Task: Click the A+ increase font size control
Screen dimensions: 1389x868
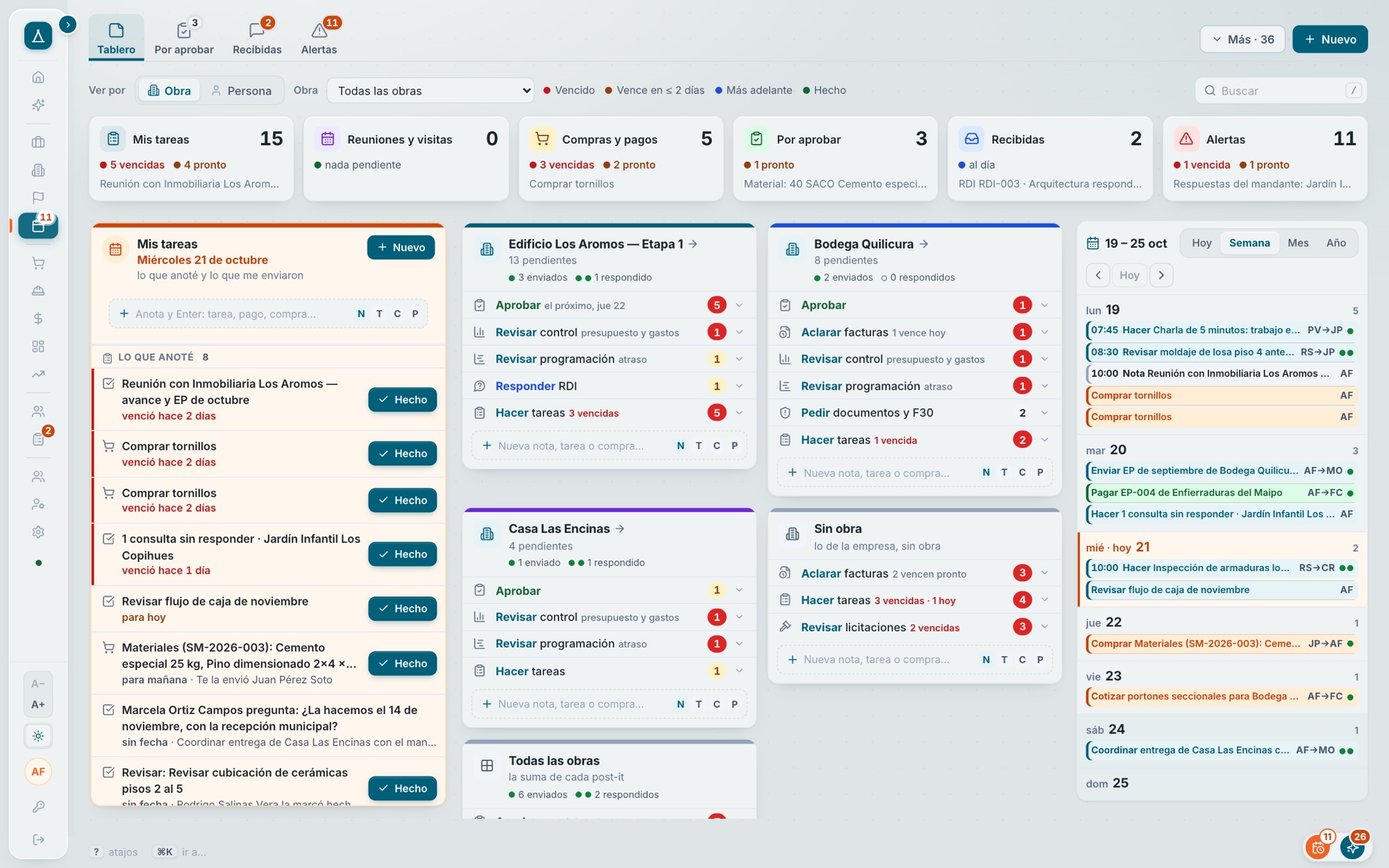Action: (x=38, y=705)
